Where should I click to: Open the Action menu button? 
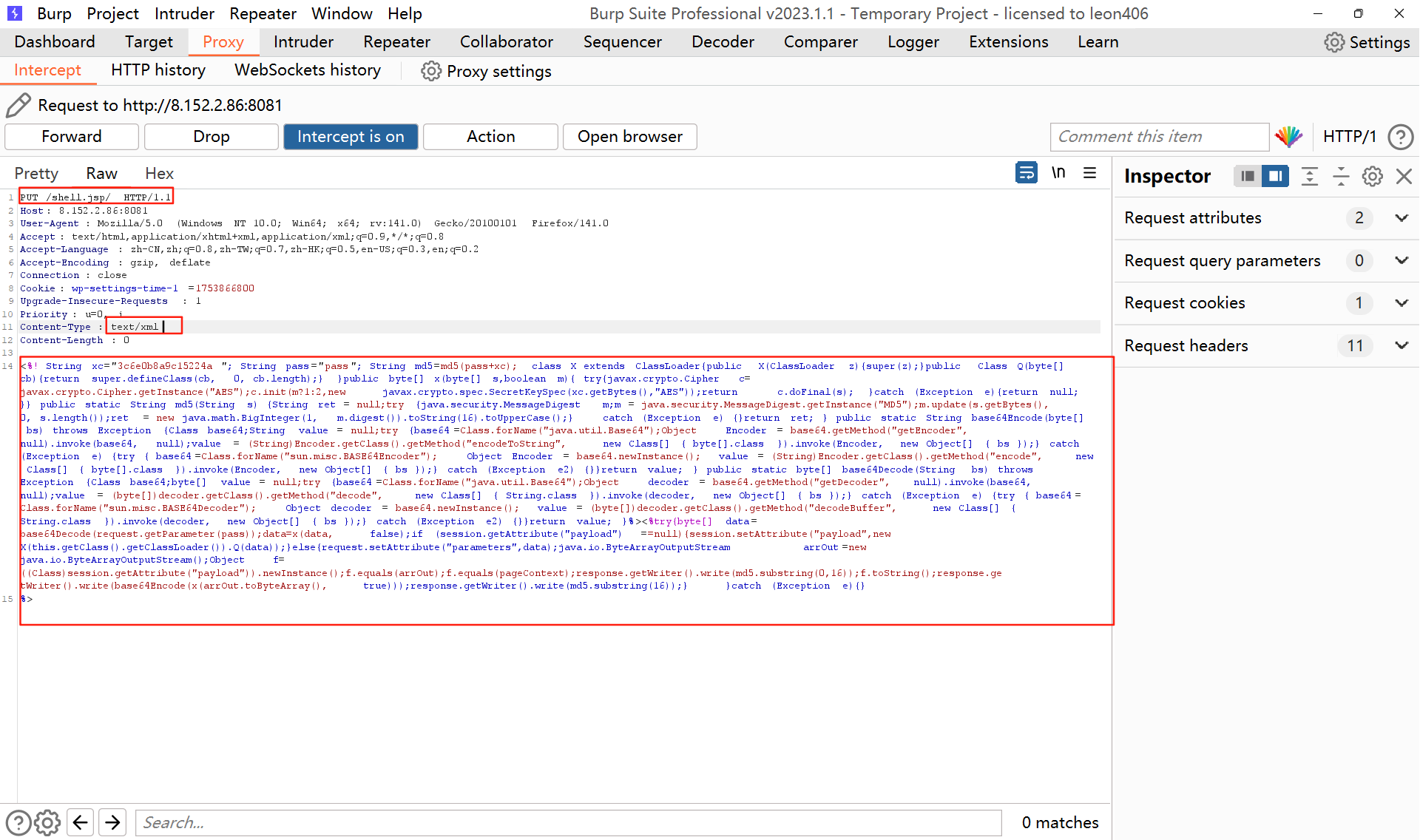click(490, 137)
